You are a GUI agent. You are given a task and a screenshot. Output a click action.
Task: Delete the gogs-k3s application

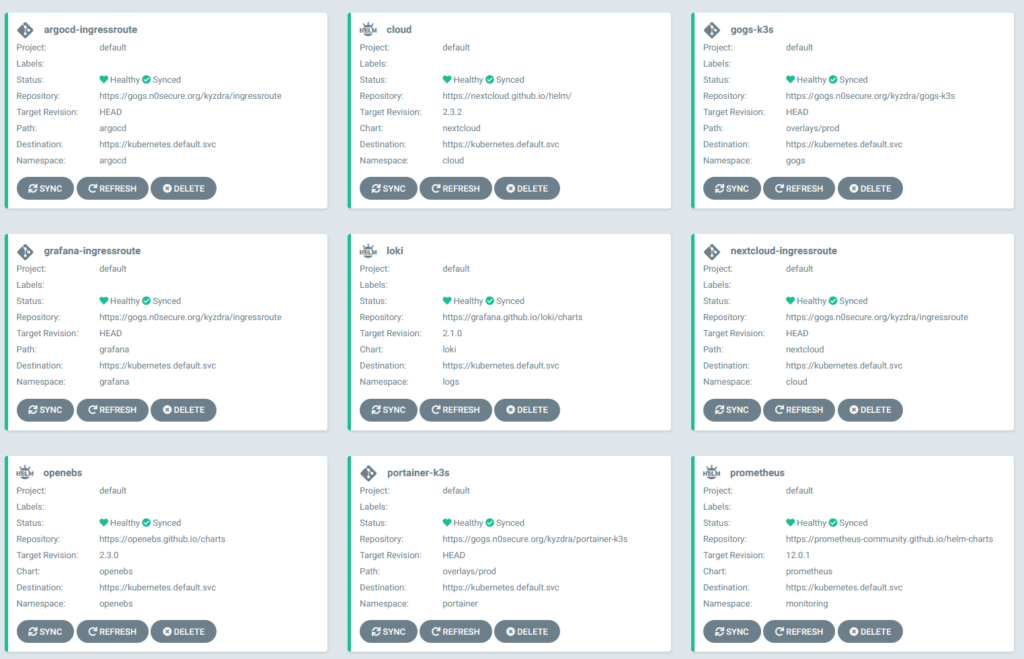[x=871, y=188]
